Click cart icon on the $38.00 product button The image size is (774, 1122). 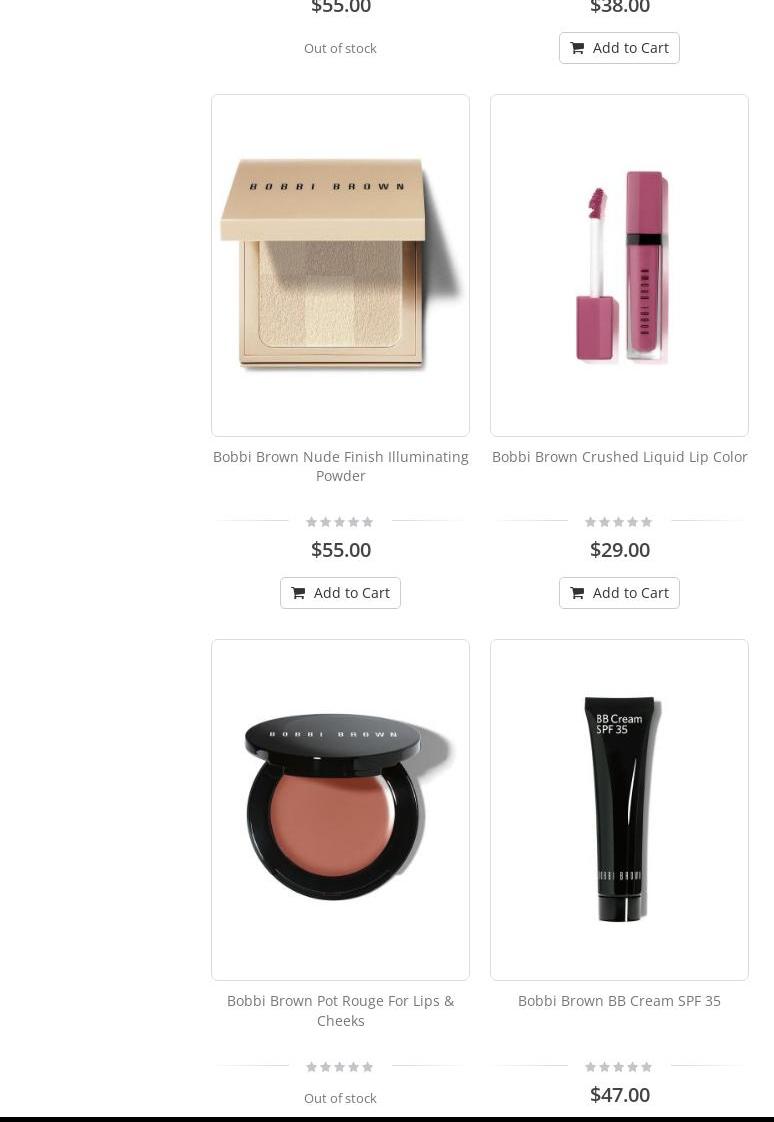point(577,48)
